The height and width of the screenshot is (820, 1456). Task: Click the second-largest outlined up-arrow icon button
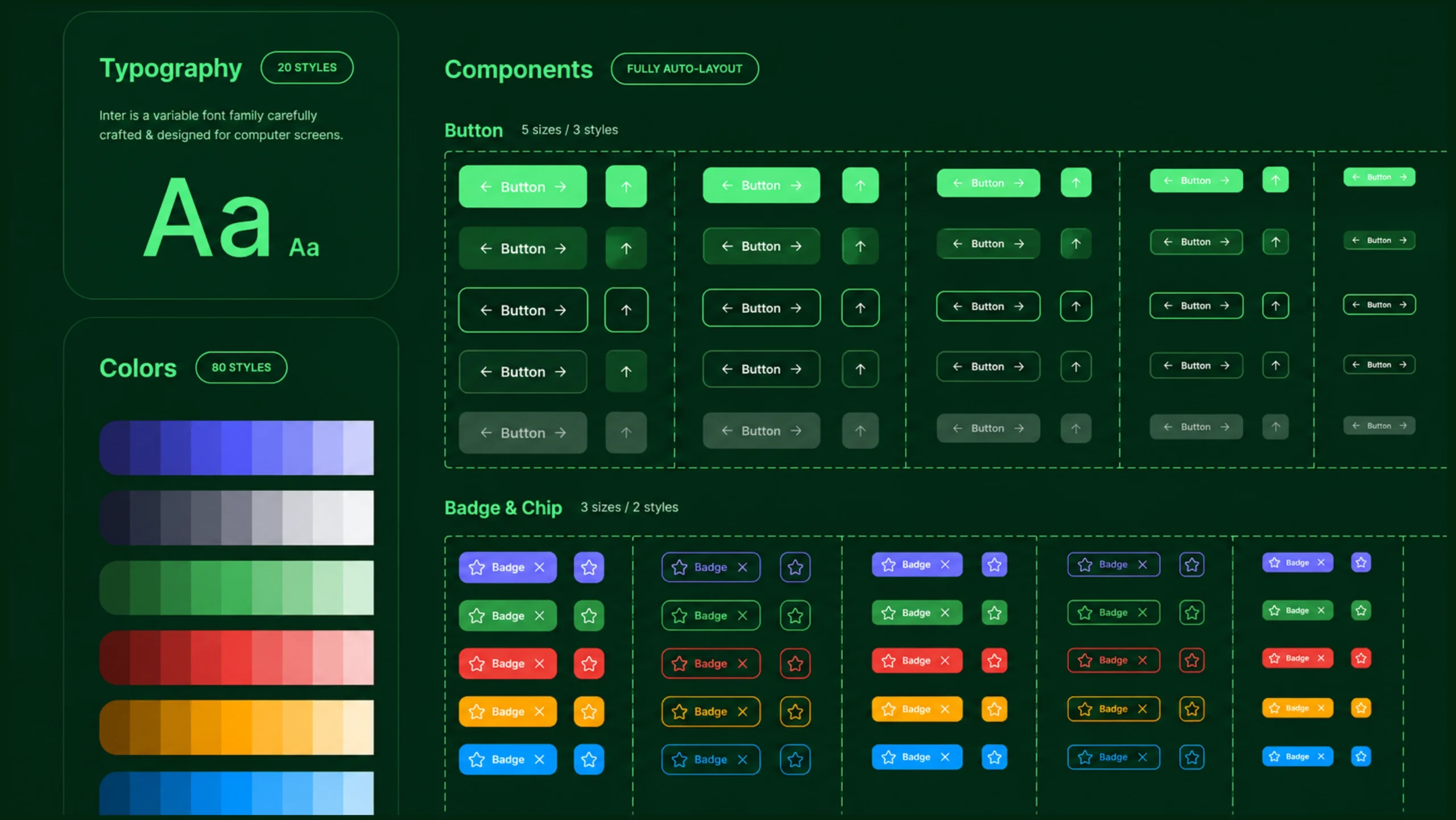click(860, 308)
